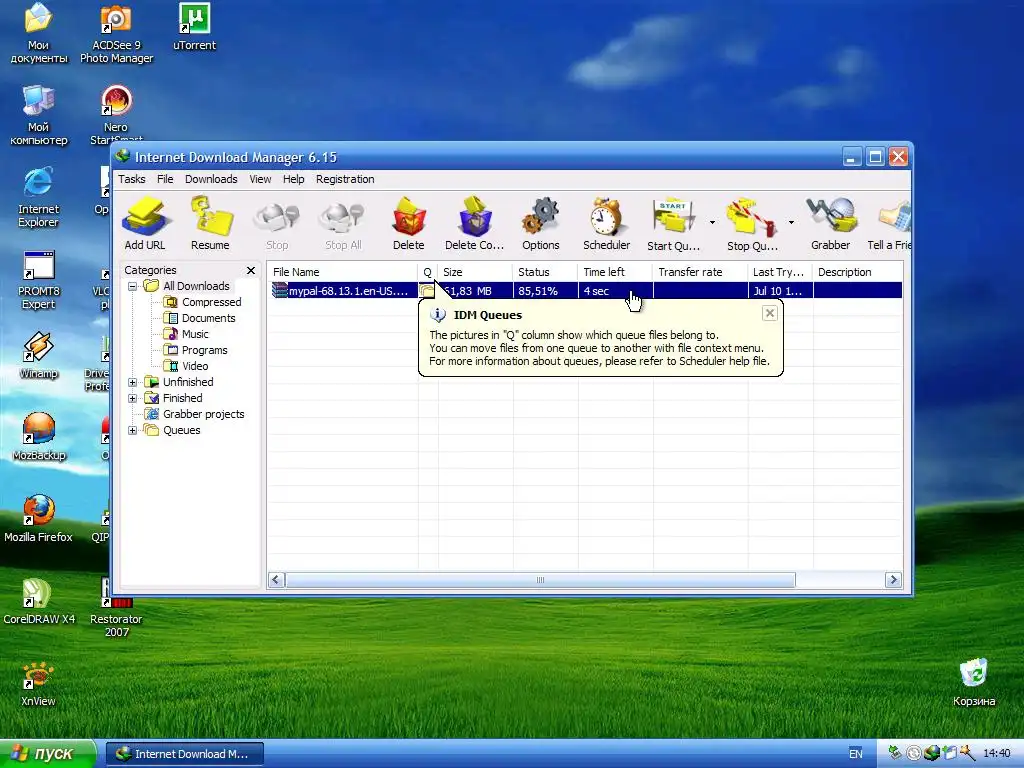1024x768 pixels.
Task: Expand the Finished category
Action: 133,398
